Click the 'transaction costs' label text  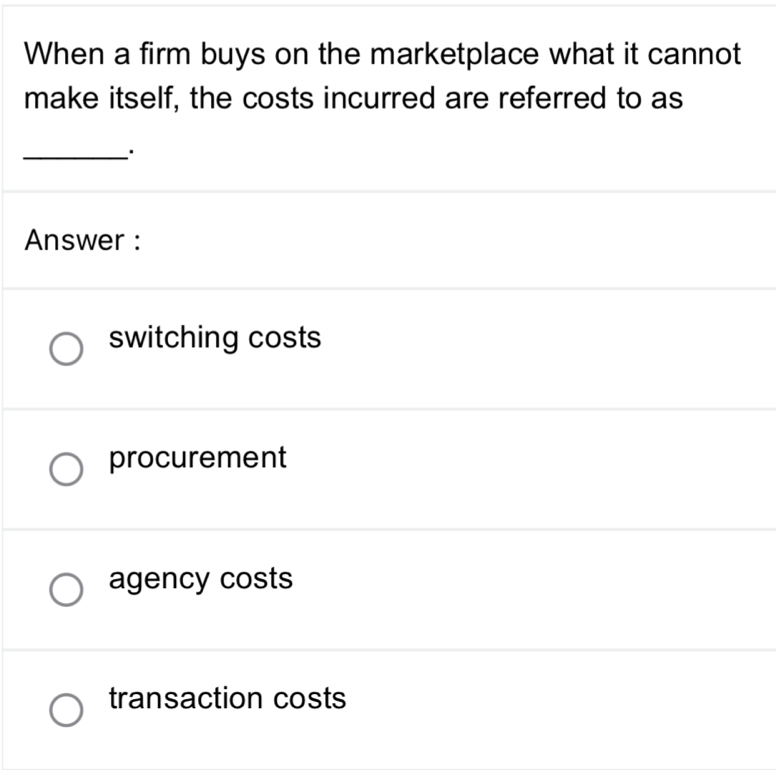point(227,698)
